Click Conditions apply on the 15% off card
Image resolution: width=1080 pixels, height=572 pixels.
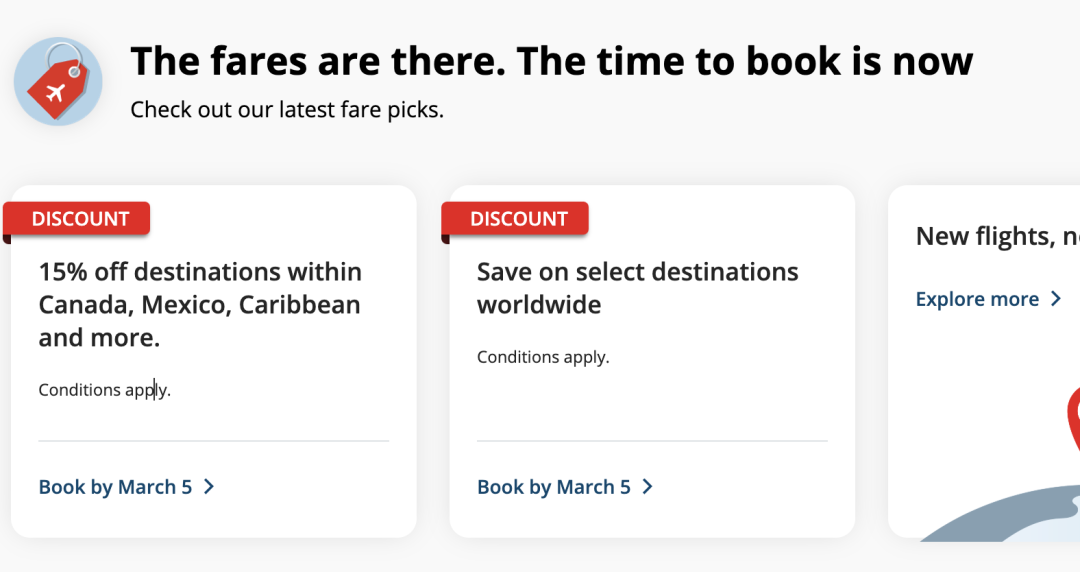pos(105,390)
